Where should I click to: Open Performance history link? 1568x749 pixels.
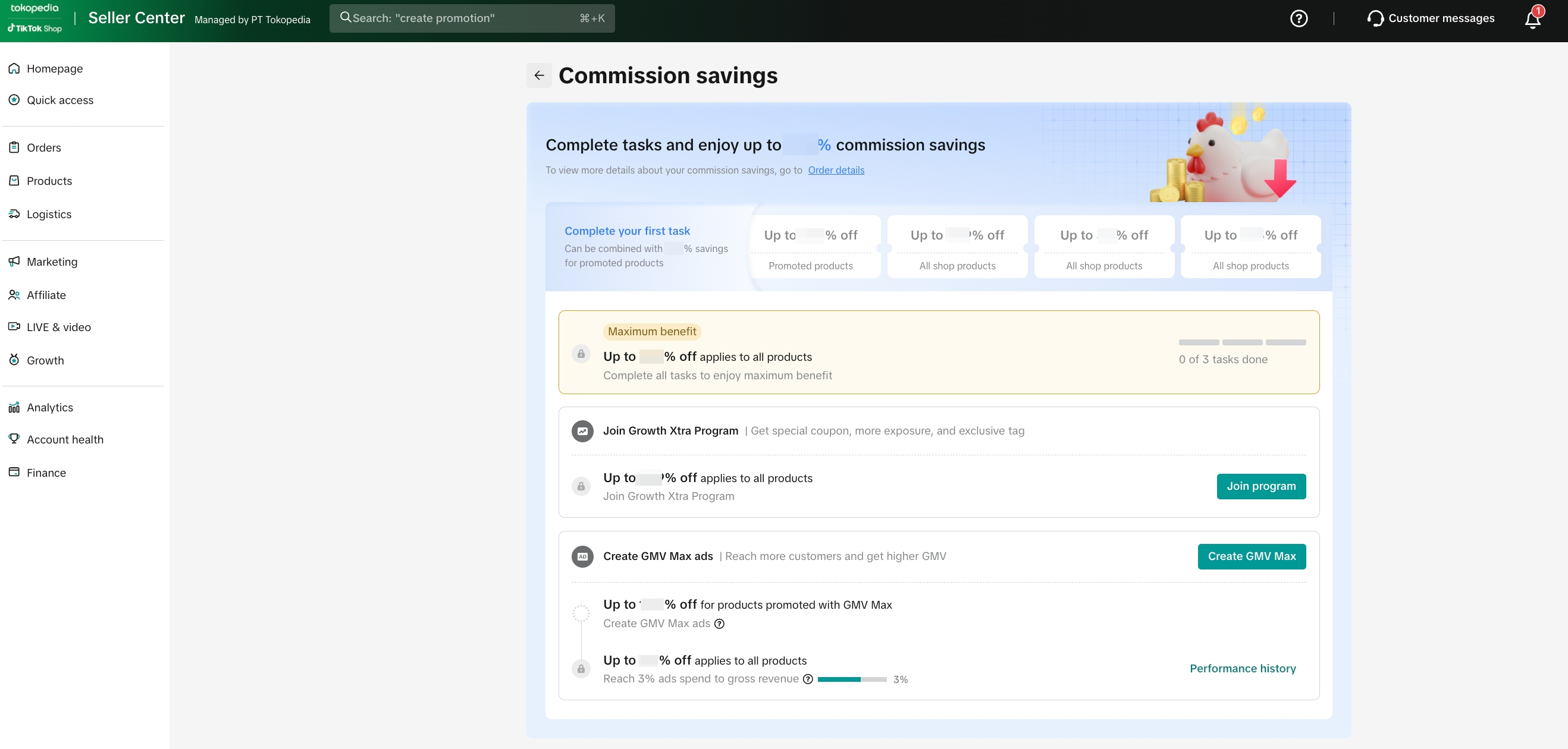click(x=1243, y=668)
